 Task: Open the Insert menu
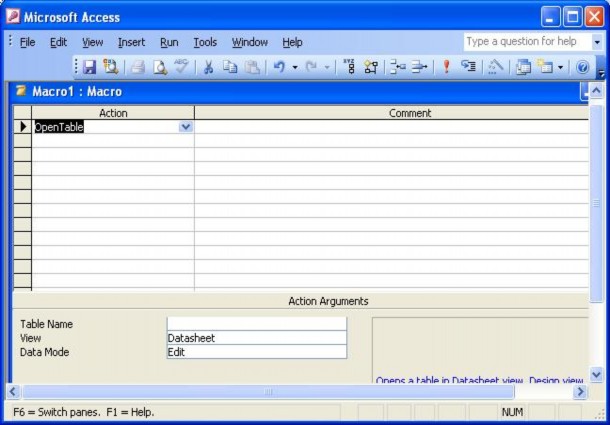[131, 42]
